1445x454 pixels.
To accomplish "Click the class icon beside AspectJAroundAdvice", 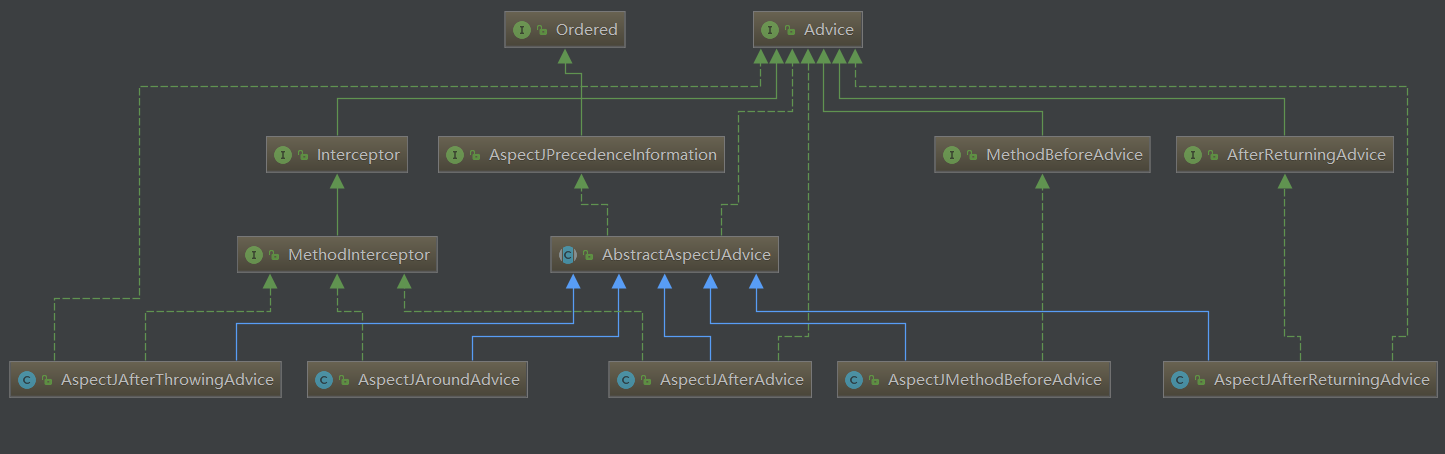I will (x=324, y=380).
